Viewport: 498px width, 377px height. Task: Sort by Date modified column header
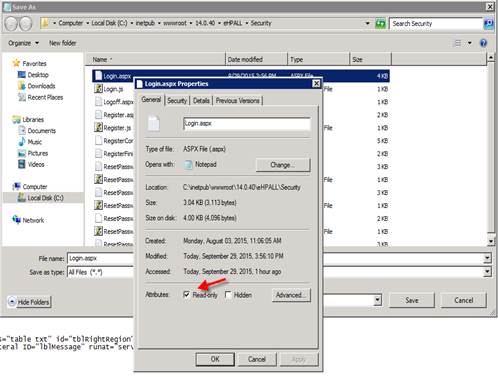point(256,59)
